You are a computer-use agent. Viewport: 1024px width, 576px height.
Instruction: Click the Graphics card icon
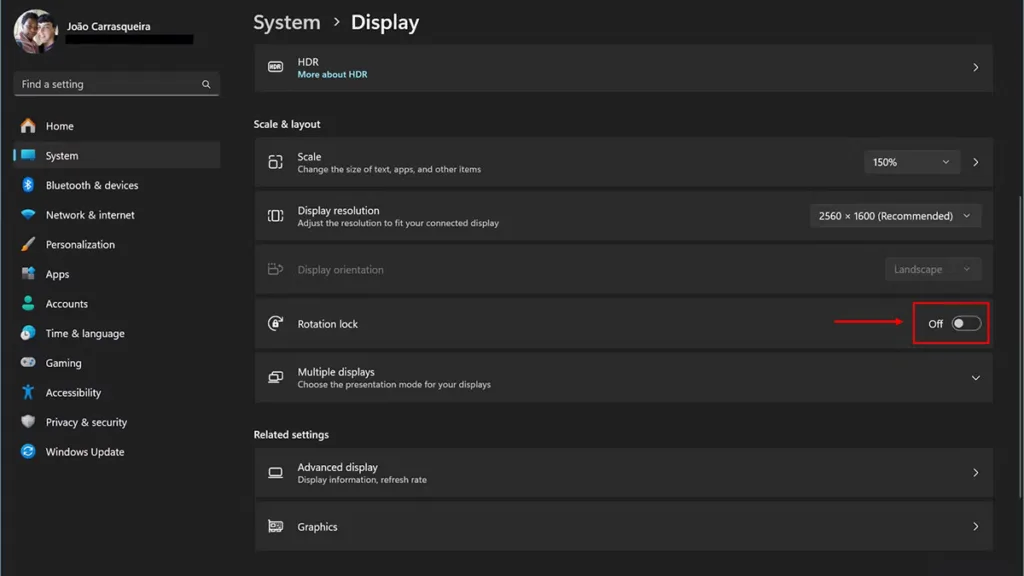point(276,526)
